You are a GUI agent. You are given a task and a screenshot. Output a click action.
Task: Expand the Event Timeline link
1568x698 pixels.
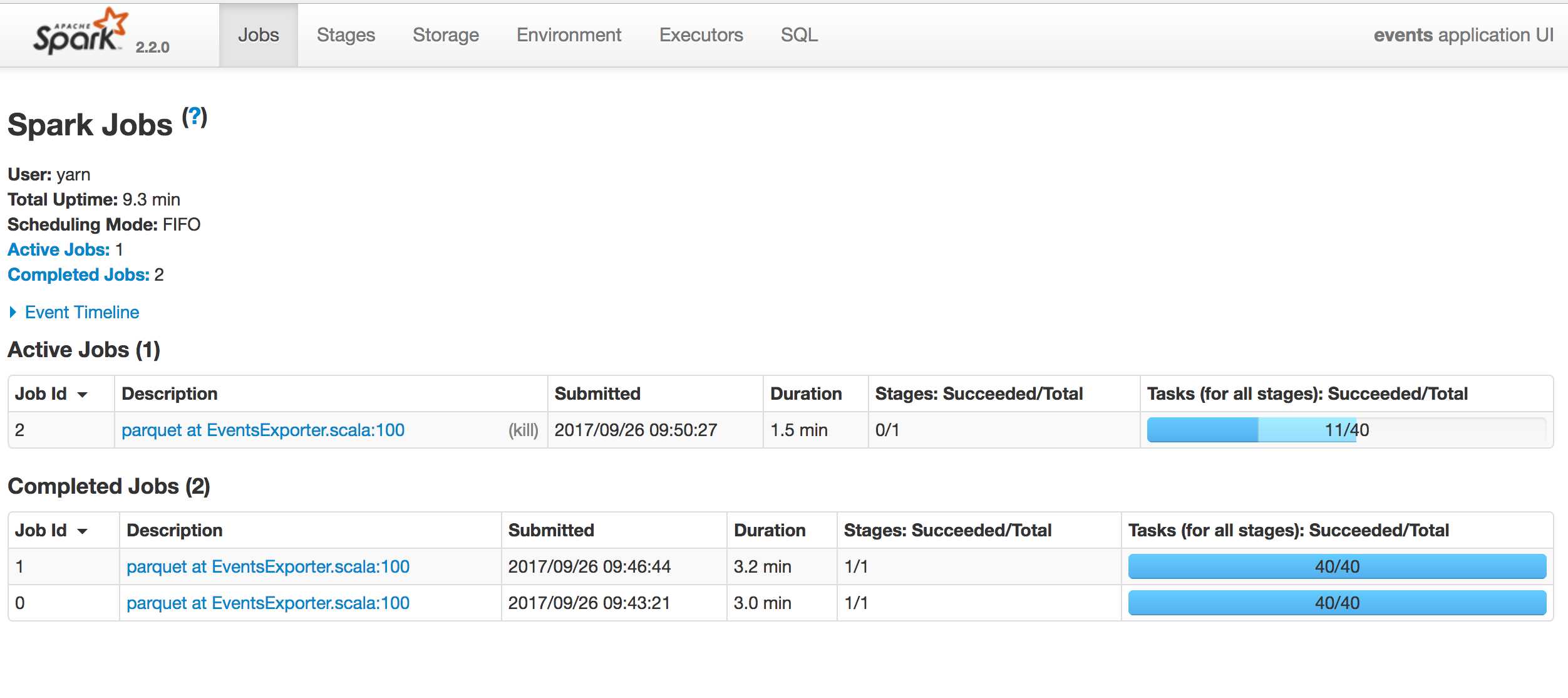(x=82, y=312)
